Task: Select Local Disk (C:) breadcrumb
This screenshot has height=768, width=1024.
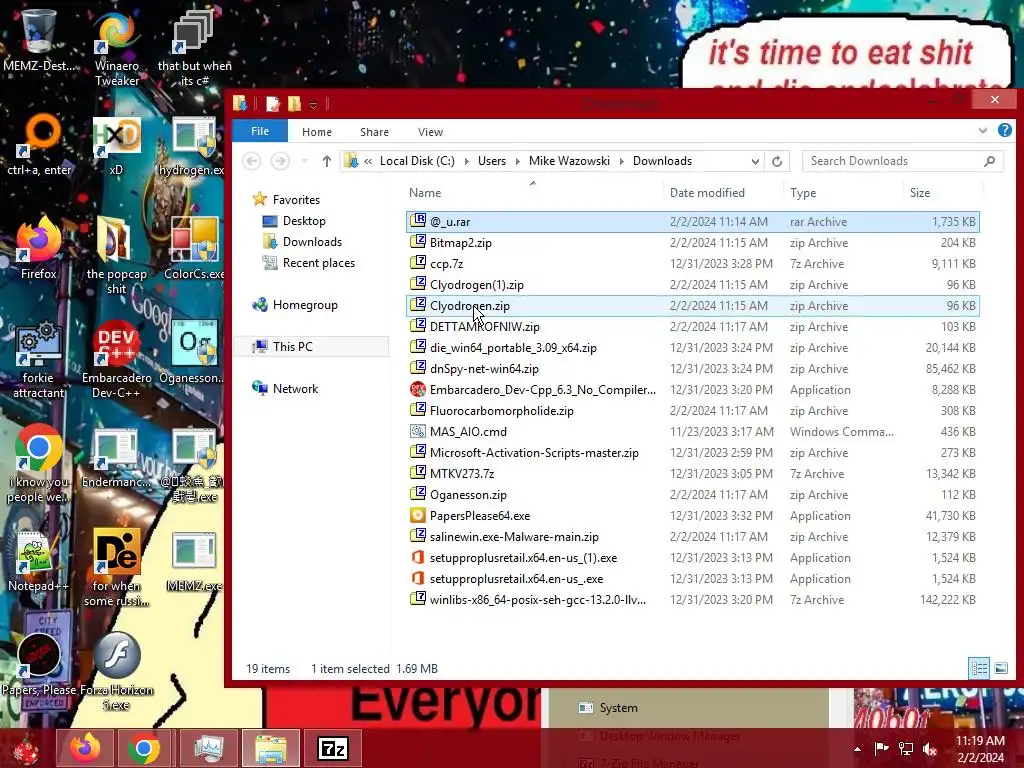Action: pos(417,161)
